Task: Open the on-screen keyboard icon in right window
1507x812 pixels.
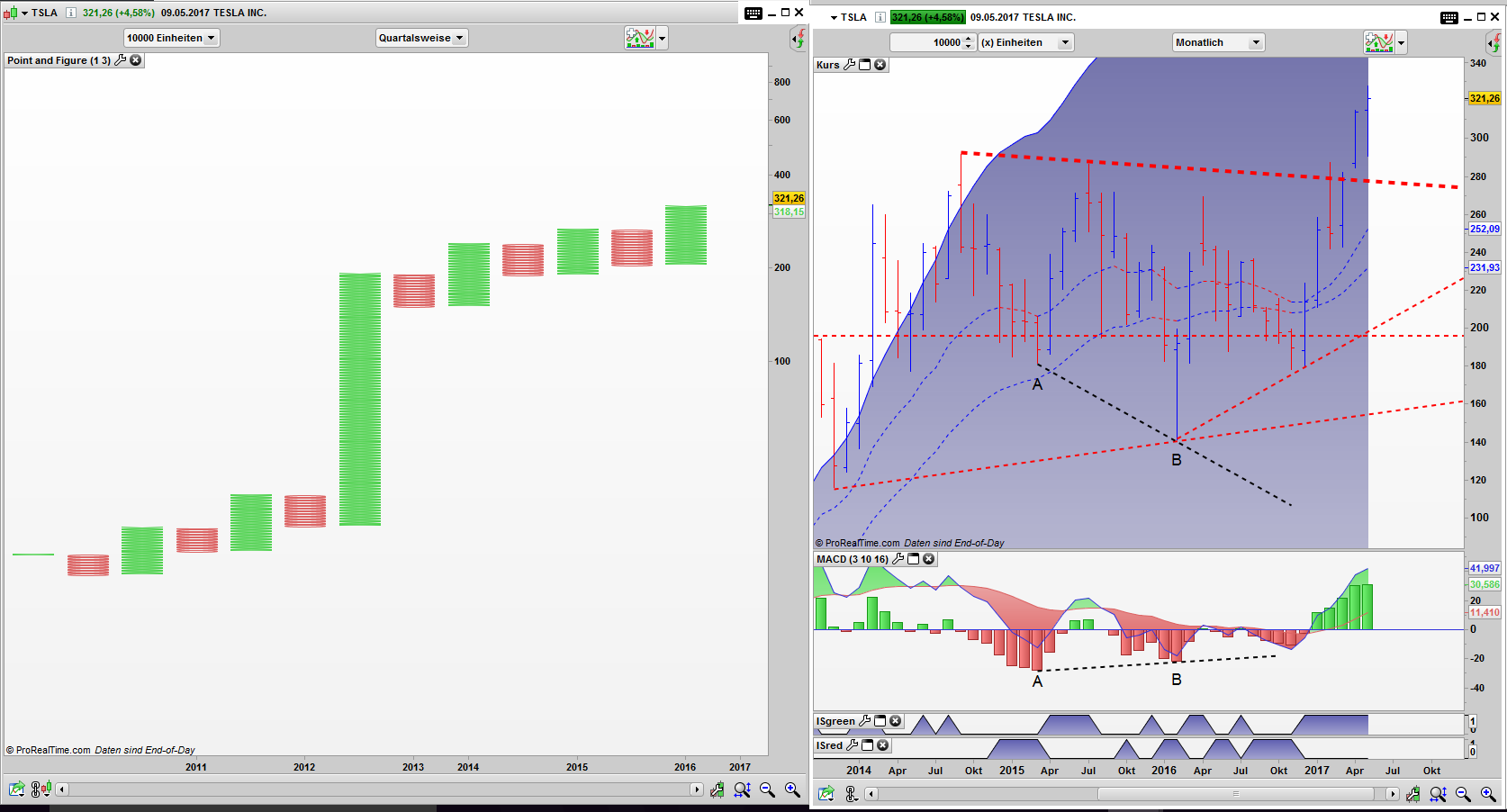Action: [1448, 17]
